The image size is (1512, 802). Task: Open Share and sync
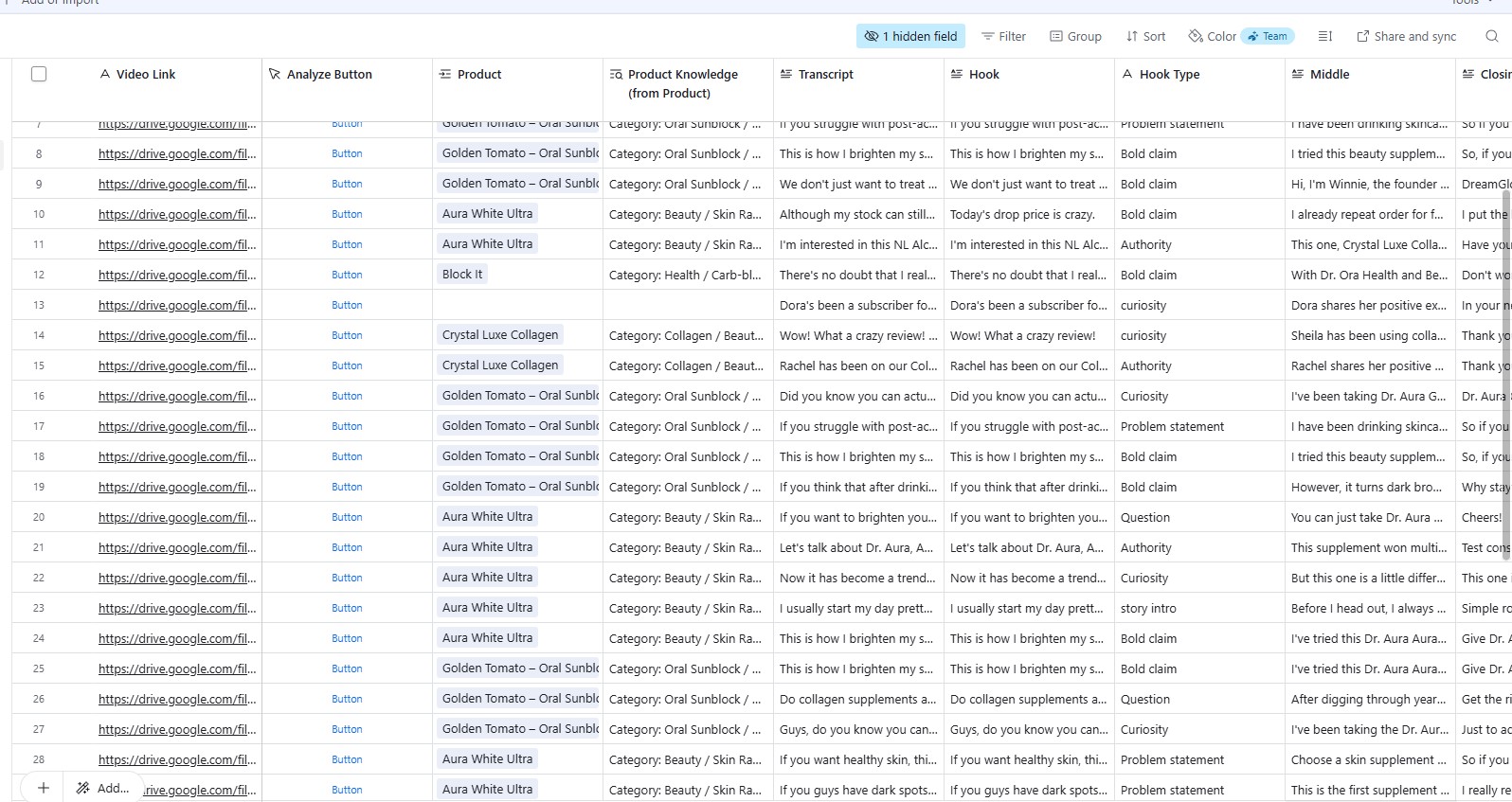(x=1406, y=36)
